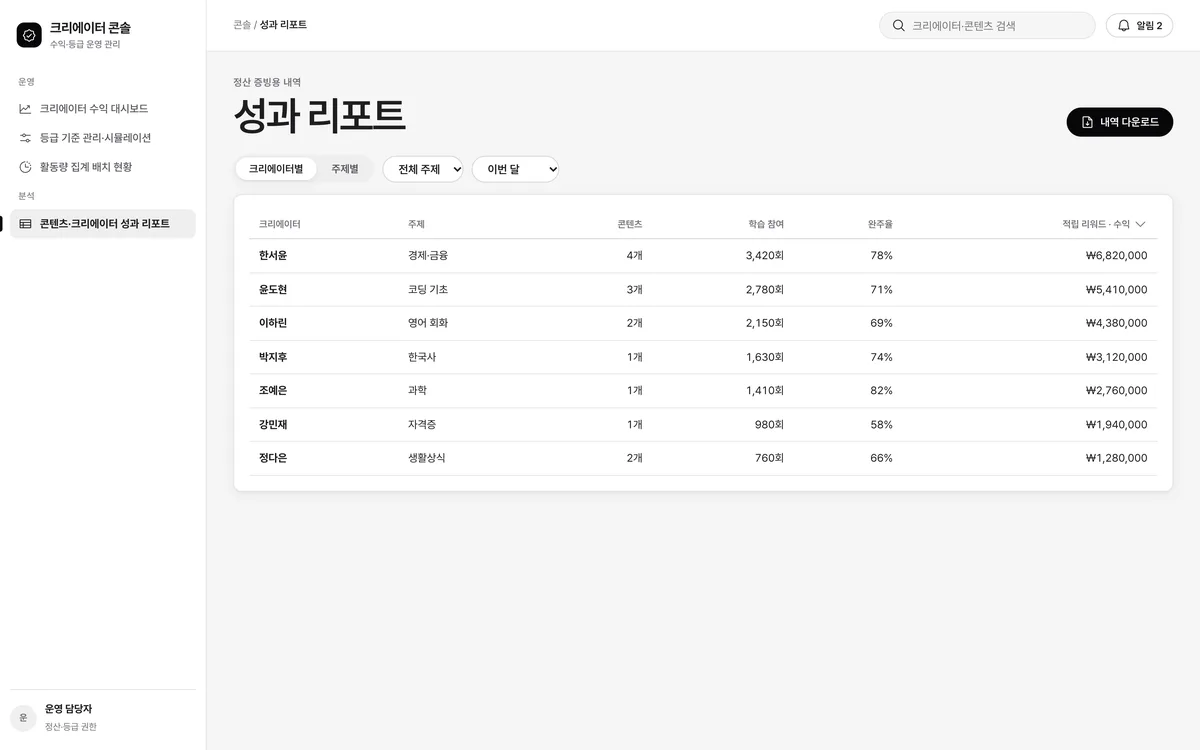Viewport: 1200px width, 750px height.
Task: Switch to the 크리에이터별 view
Action: [276, 169]
